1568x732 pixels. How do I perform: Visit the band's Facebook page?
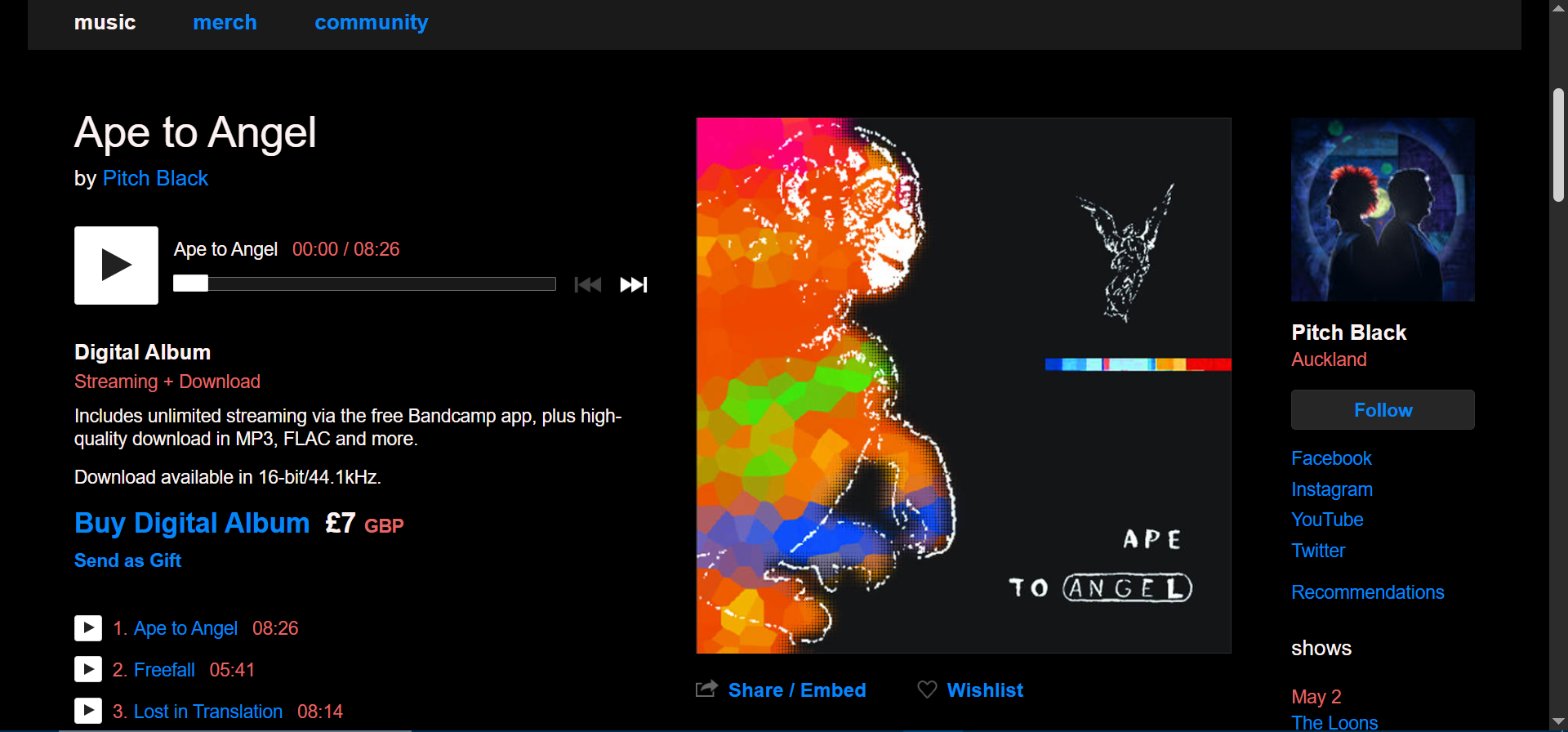click(x=1330, y=458)
